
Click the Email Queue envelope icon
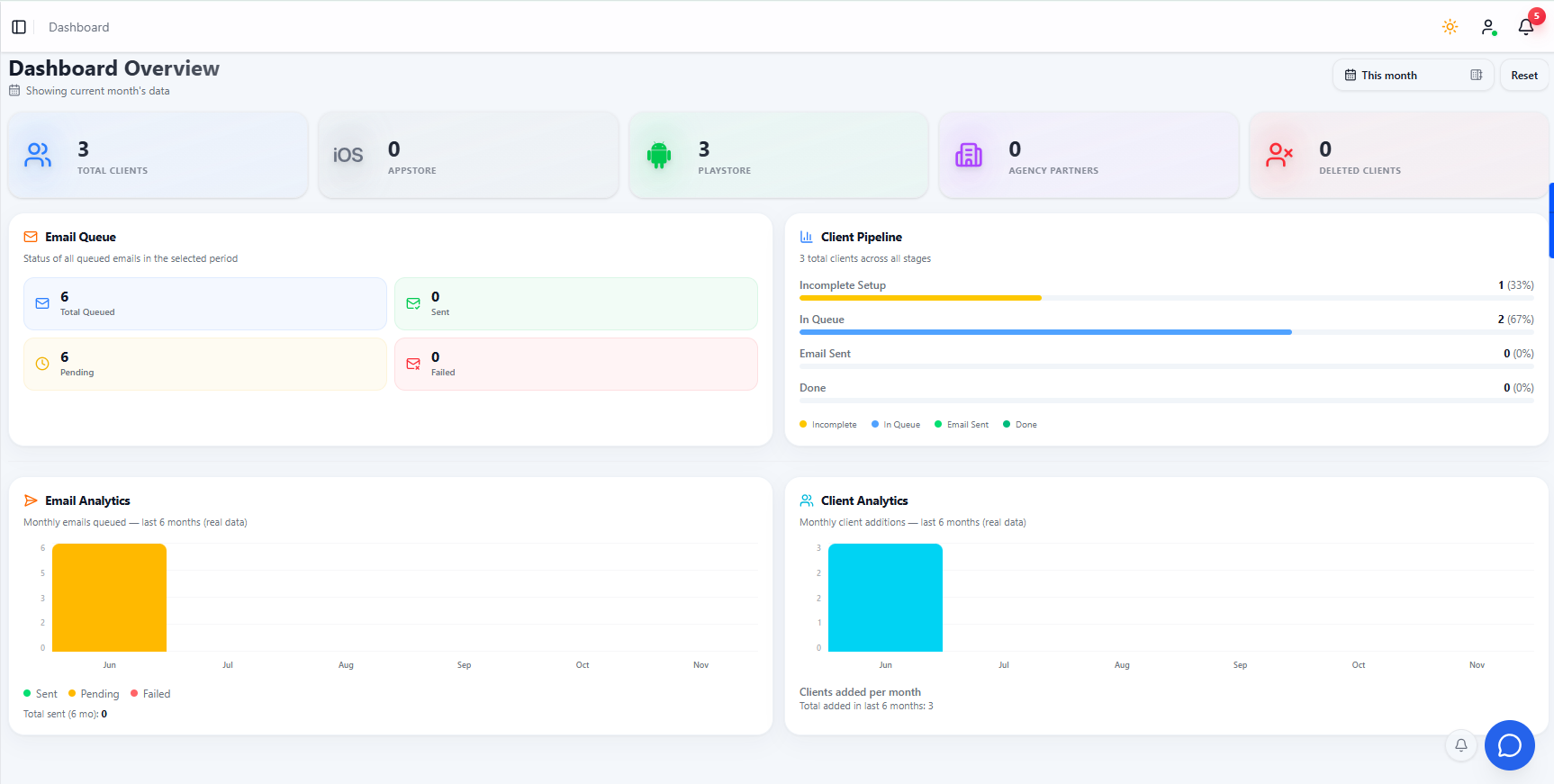[x=31, y=237]
